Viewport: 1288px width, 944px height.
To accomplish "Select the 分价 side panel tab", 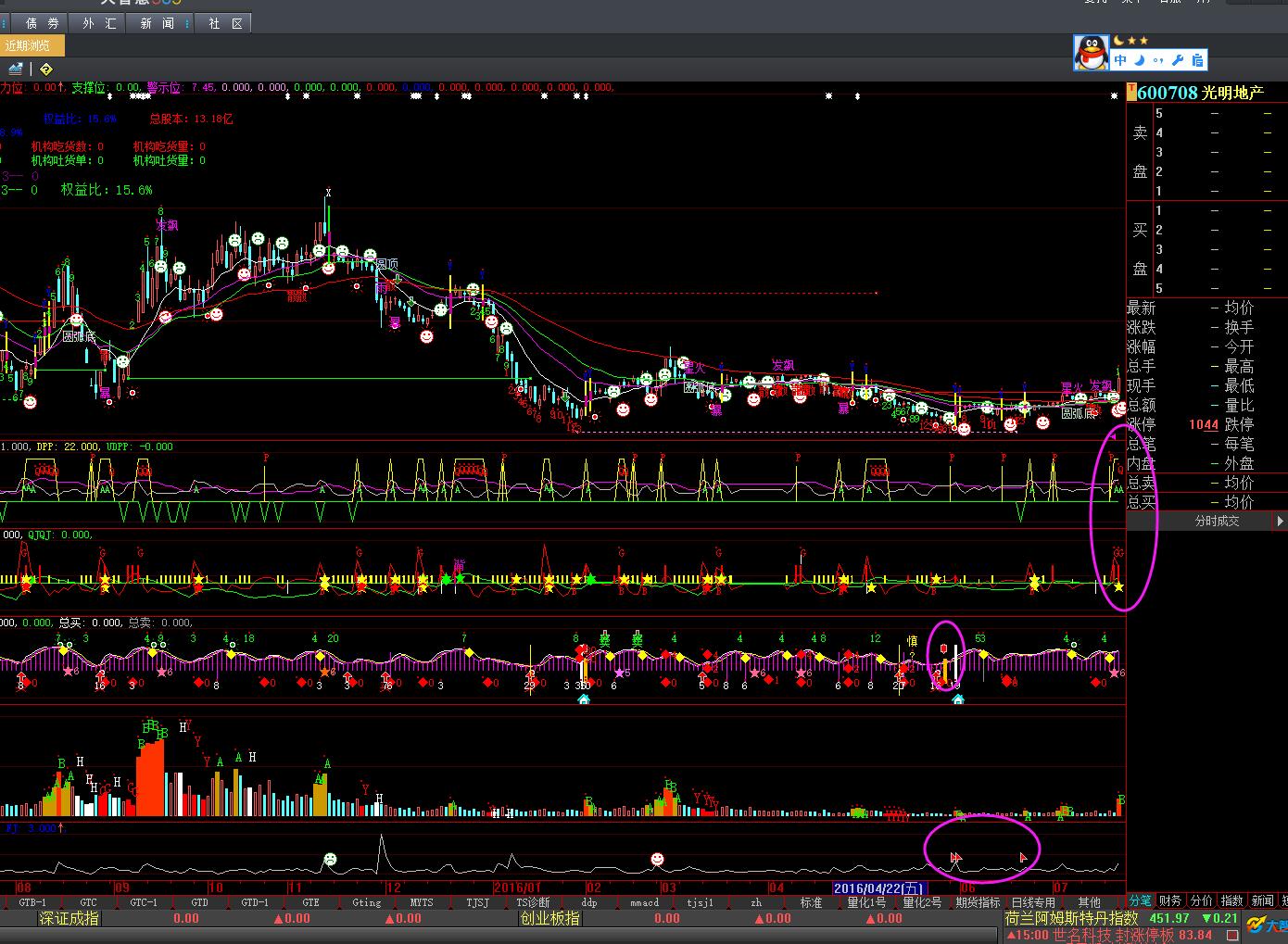I will pos(1201,900).
